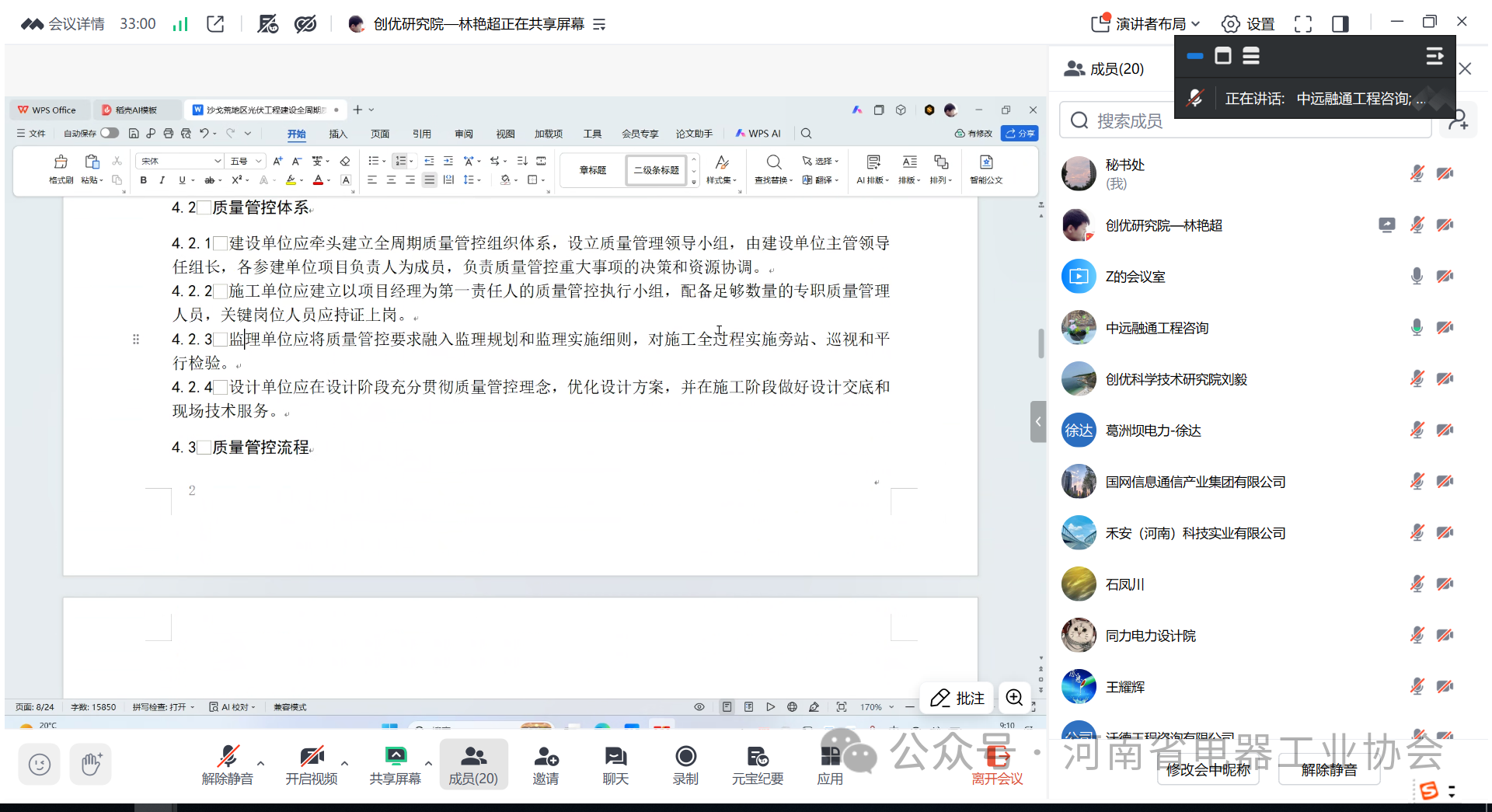Click the add member icon beside search
Image resolution: width=1492 pixels, height=812 pixels.
pyautogui.click(x=1458, y=120)
